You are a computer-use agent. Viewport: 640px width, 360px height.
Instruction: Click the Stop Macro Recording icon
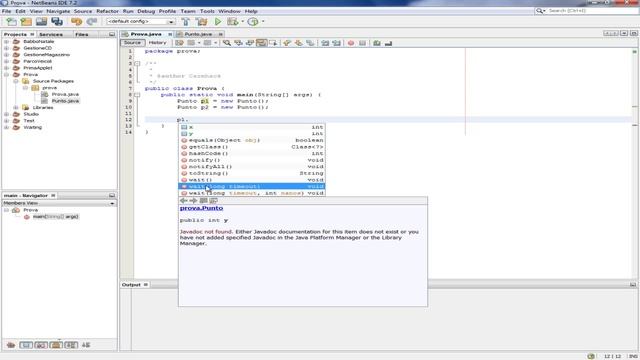click(x=362, y=43)
